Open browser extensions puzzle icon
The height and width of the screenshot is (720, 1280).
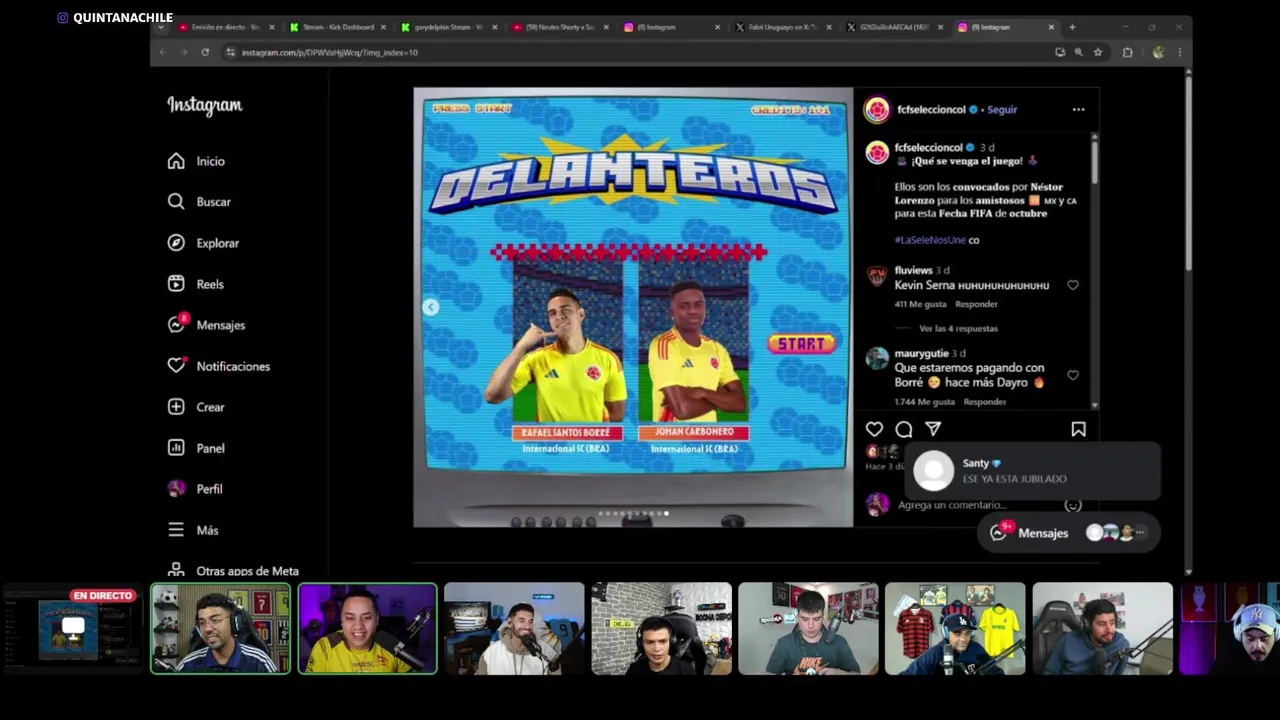click(1127, 52)
